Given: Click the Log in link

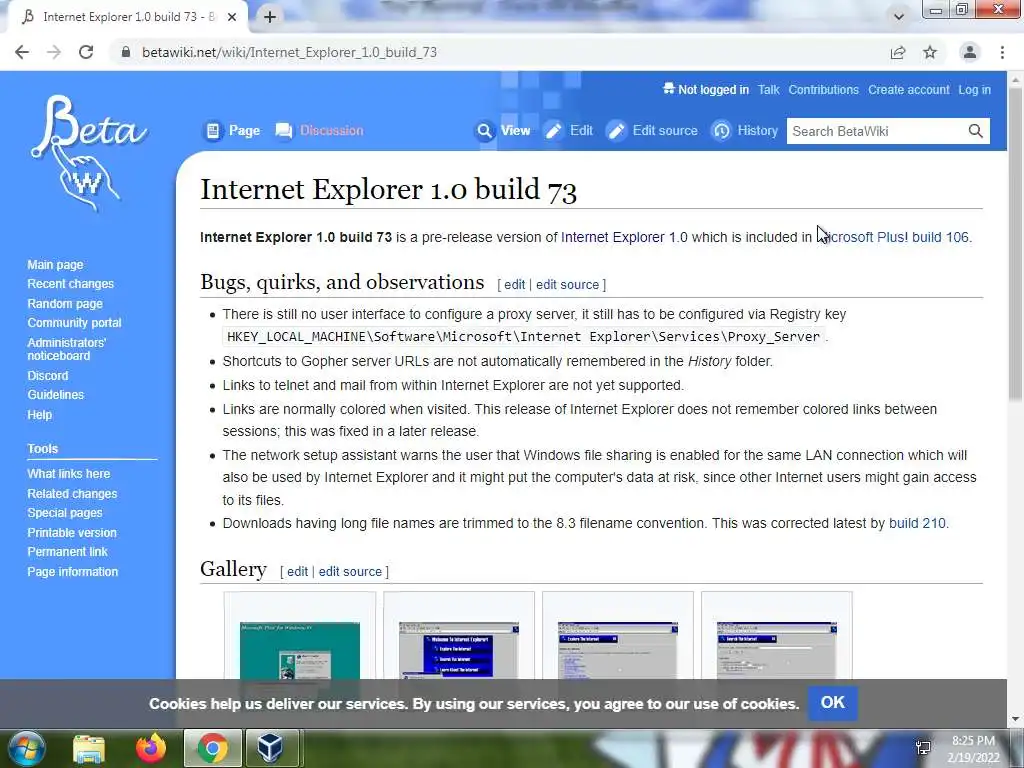Looking at the screenshot, I should (x=974, y=89).
